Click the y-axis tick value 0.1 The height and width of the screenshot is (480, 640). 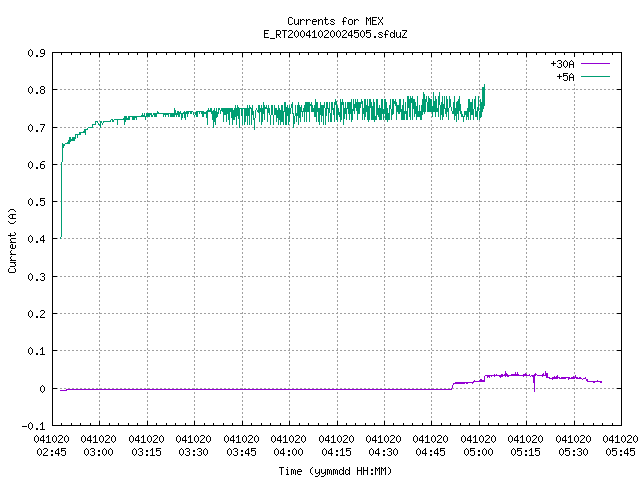point(37,351)
